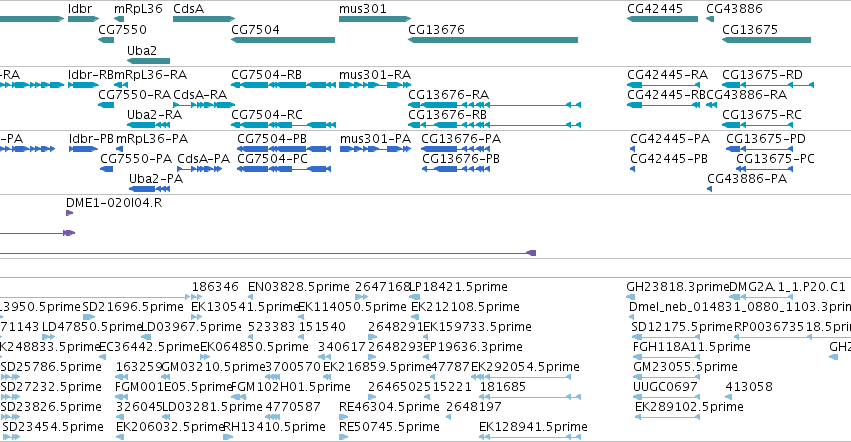Viewport: 851px width, 442px height.
Task: Select the CG13675-RD transcript
Action: coord(767,85)
